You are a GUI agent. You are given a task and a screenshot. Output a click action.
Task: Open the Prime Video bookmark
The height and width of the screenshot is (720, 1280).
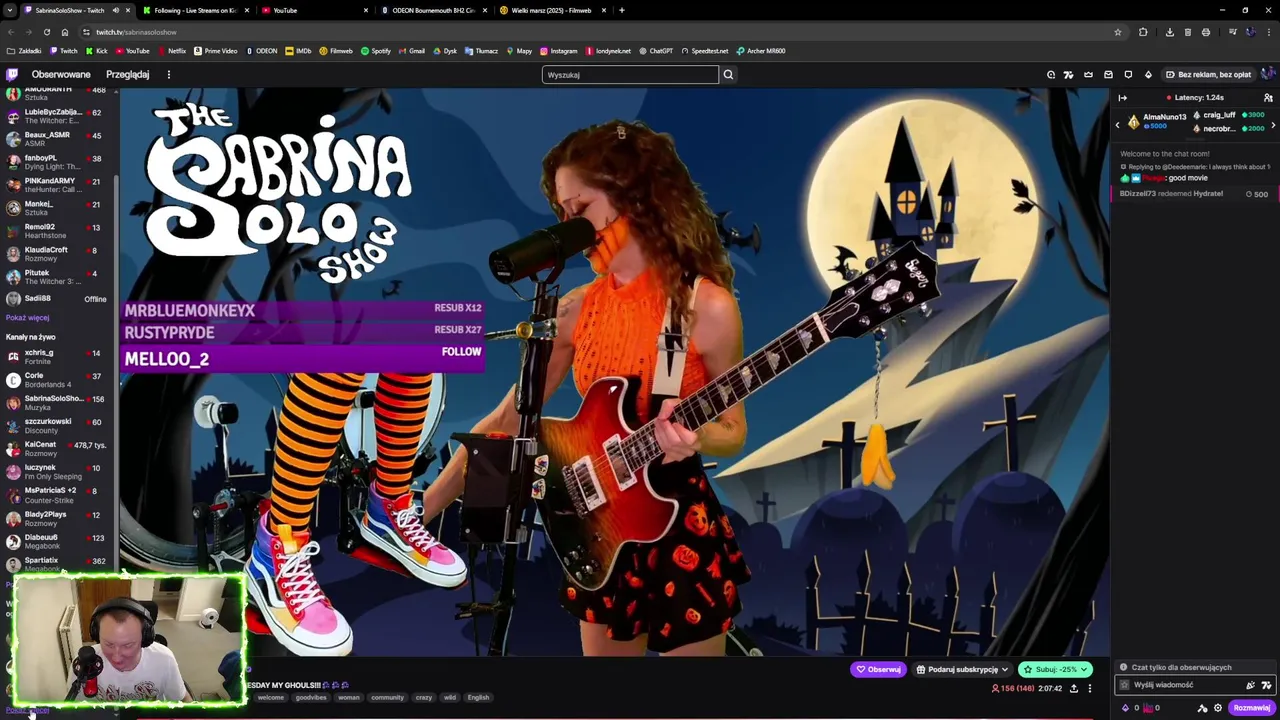click(215, 51)
